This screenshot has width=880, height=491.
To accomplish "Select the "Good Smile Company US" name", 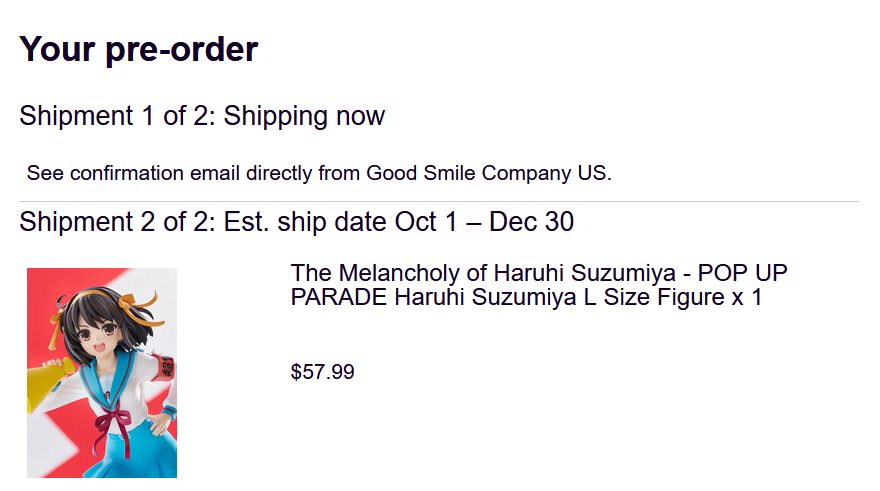I will coord(488,173).
